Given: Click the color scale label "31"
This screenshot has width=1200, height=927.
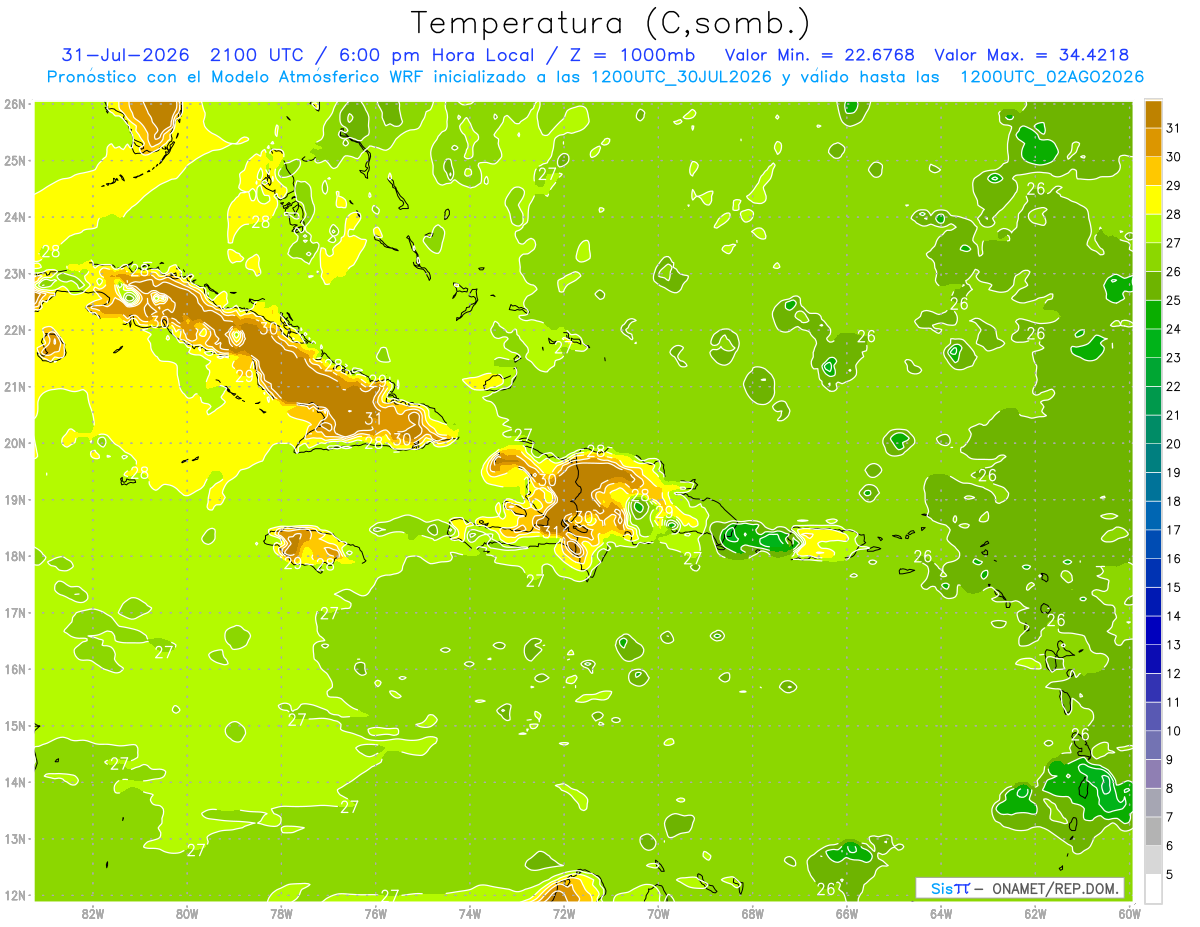Looking at the screenshot, I should click(1173, 128).
